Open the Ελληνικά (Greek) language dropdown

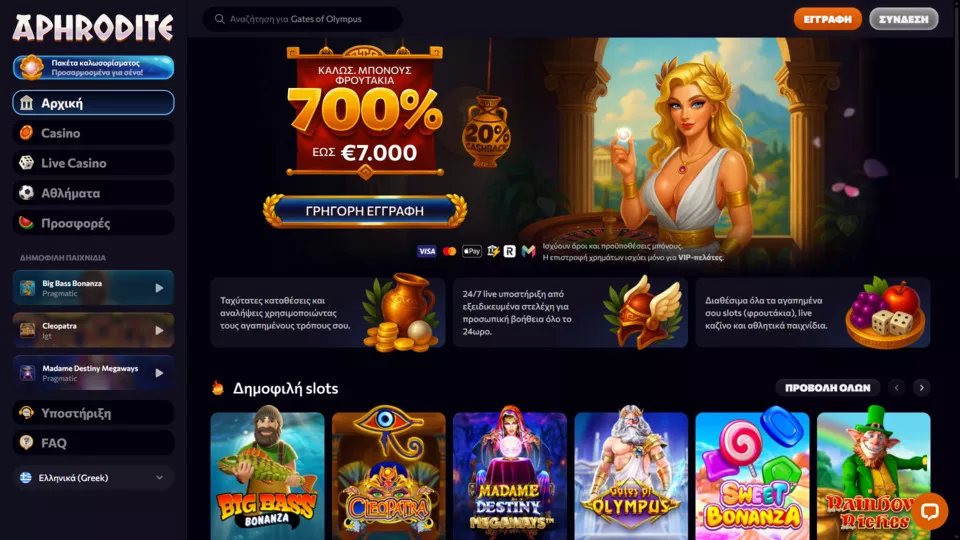(93, 478)
